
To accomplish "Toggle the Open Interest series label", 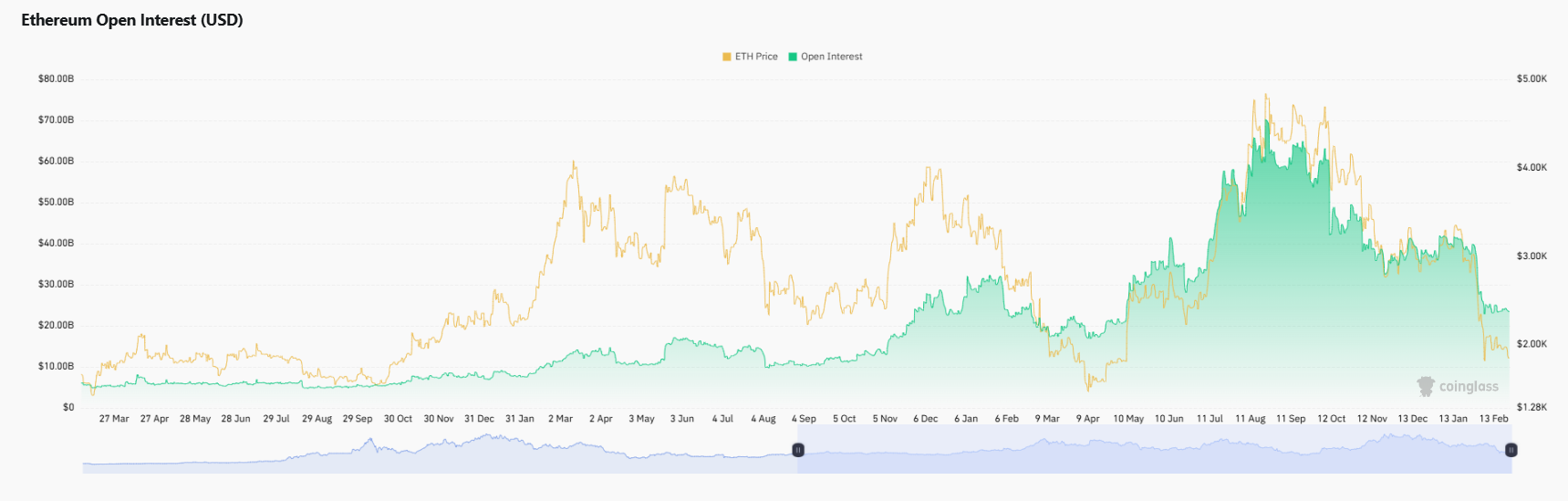I will click(x=831, y=57).
